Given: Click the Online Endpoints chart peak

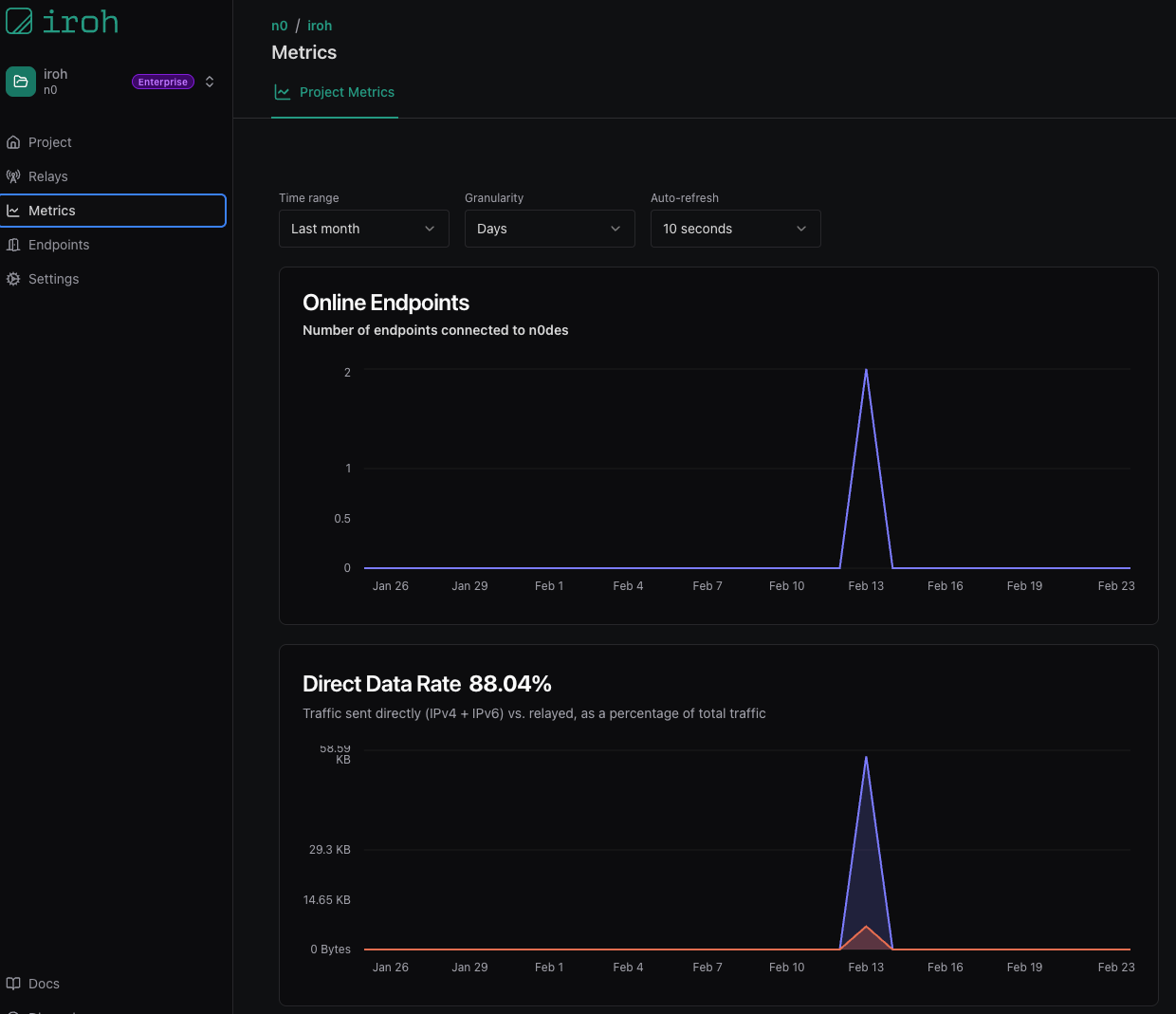Looking at the screenshot, I should click(x=866, y=370).
